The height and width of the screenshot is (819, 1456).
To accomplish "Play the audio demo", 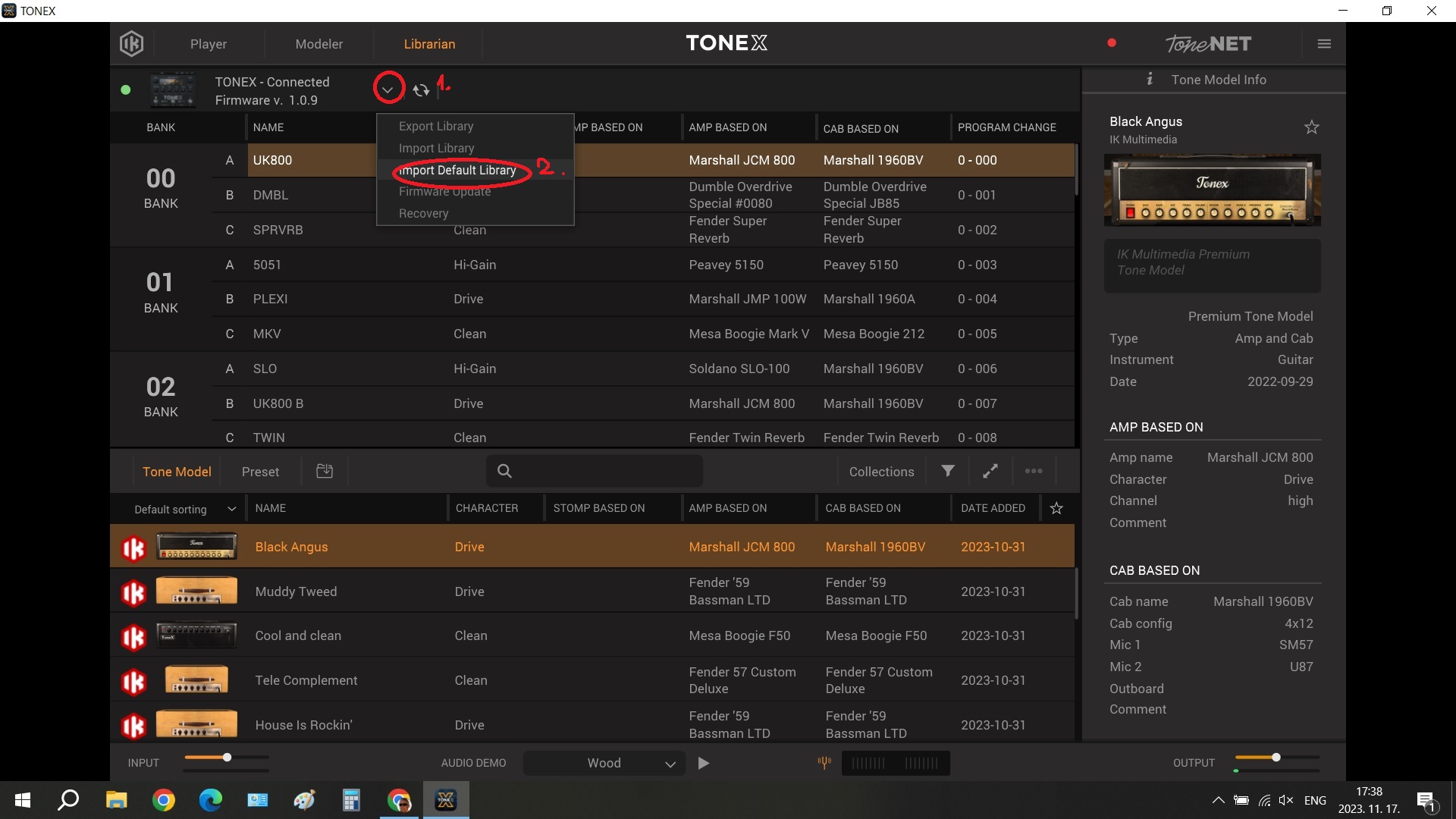I will point(704,763).
